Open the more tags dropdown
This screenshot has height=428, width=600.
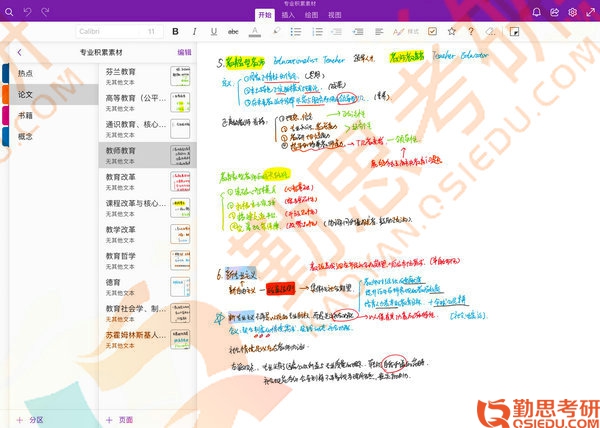(x=490, y=32)
